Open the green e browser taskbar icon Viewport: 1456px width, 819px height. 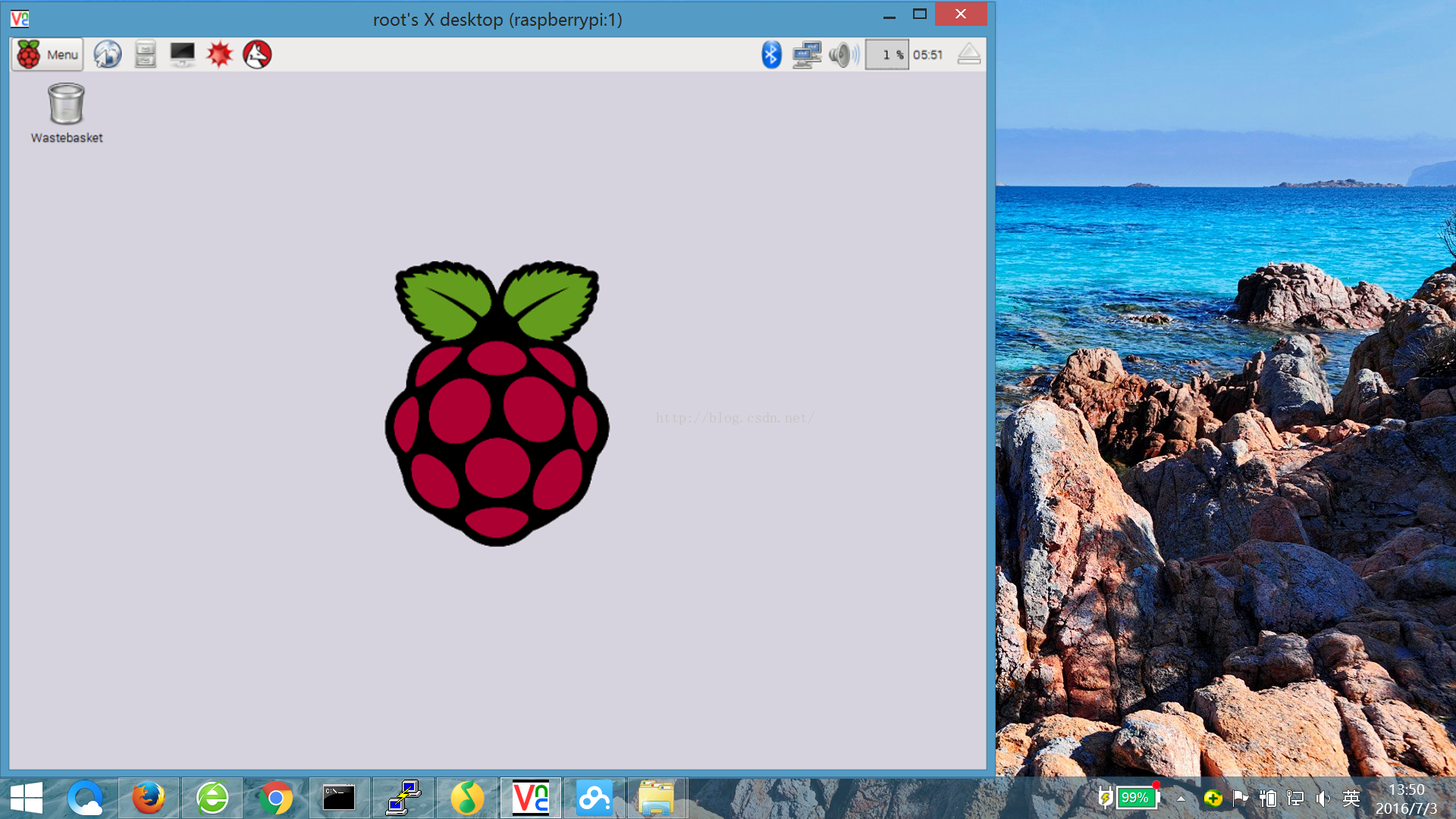click(212, 799)
